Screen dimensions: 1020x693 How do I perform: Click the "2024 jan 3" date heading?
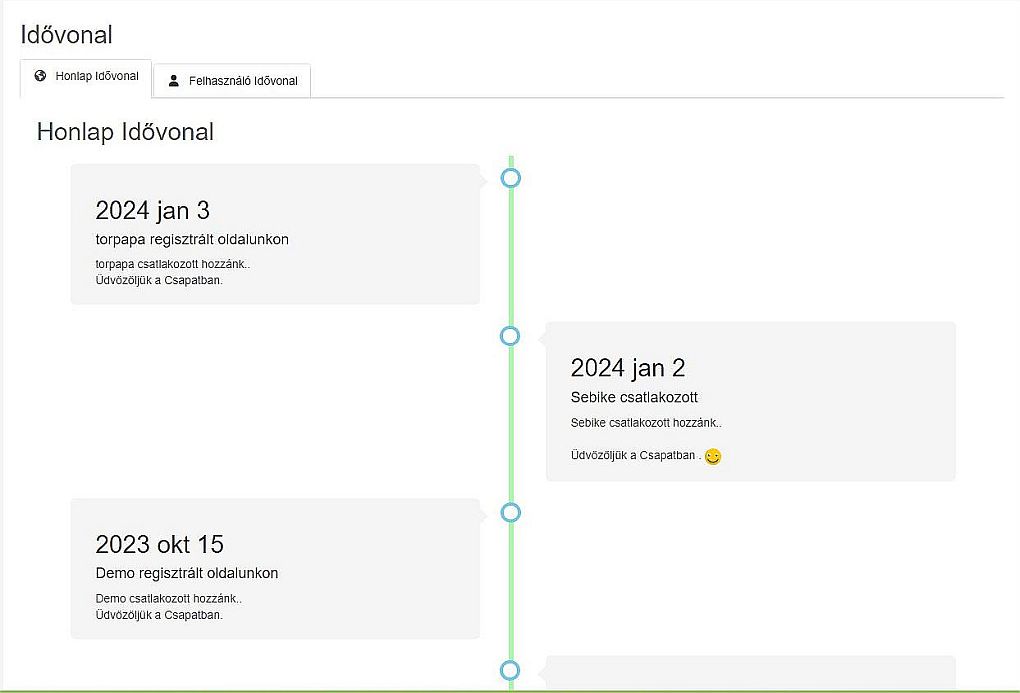pos(152,210)
